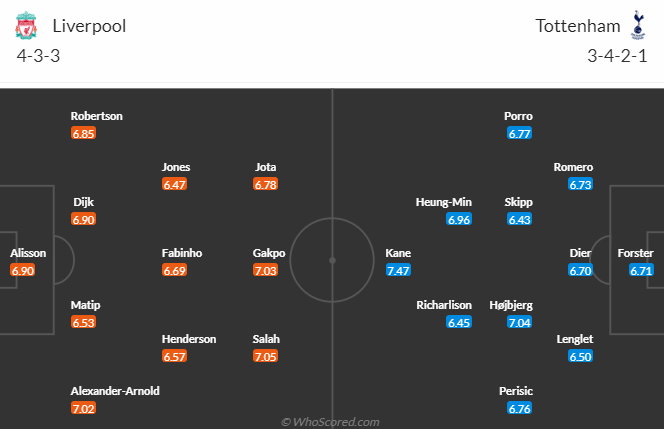Select Højbjerg's 7.04 rating badge
Viewport: 664px width, 429px height.
click(x=520, y=323)
